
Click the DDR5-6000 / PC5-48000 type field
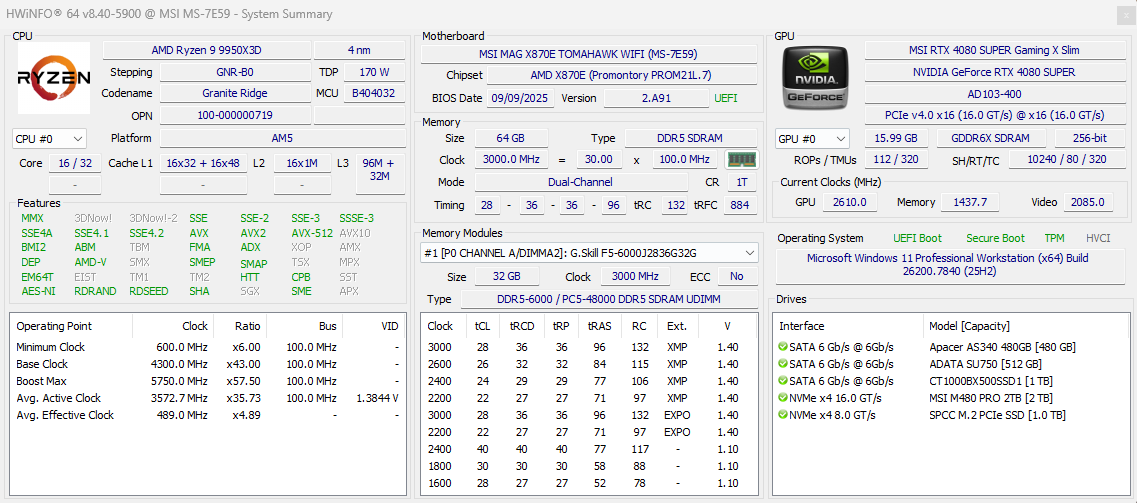tap(608, 299)
